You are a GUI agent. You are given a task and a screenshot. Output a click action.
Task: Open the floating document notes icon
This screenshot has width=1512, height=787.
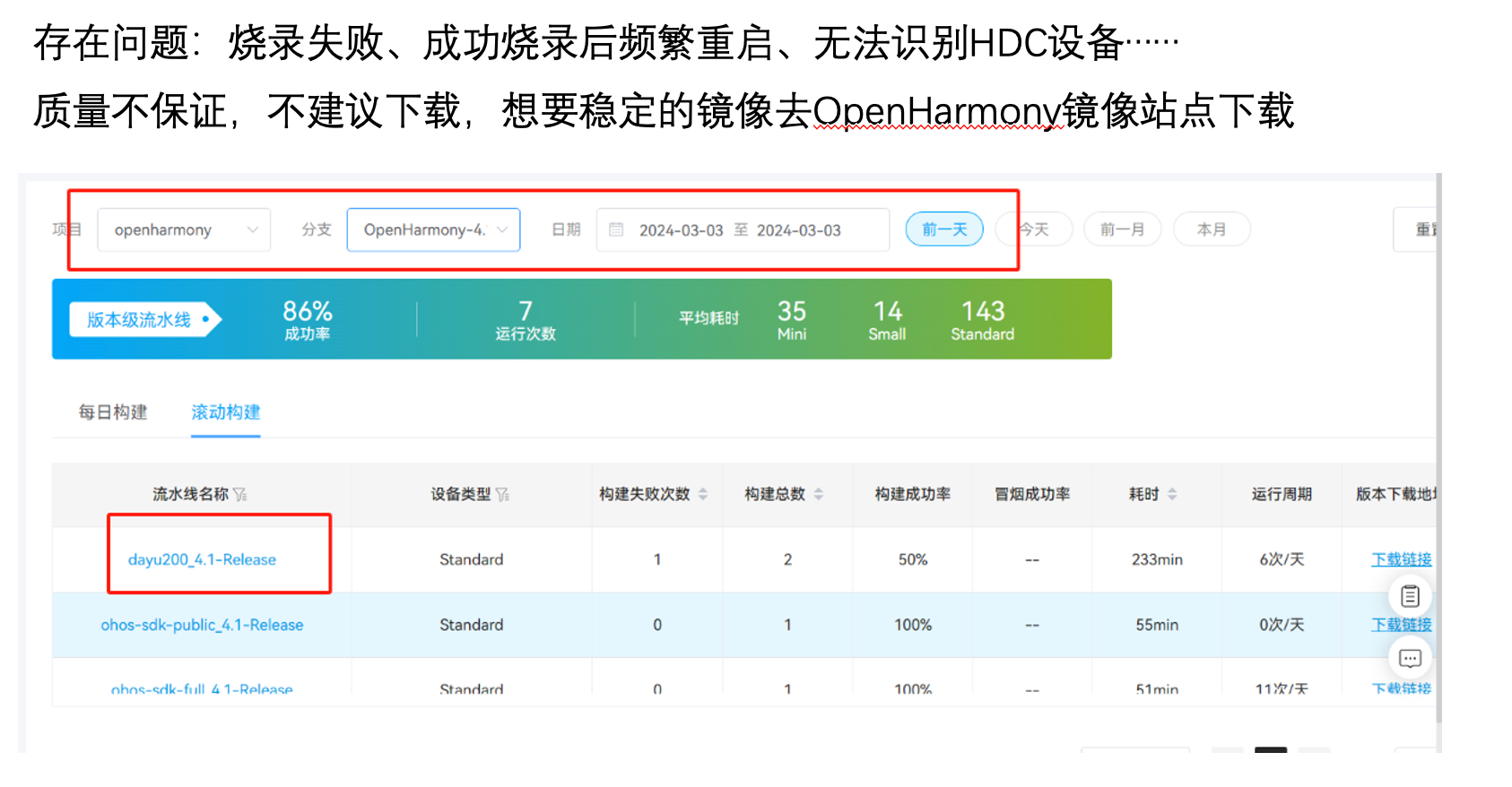1410,596
